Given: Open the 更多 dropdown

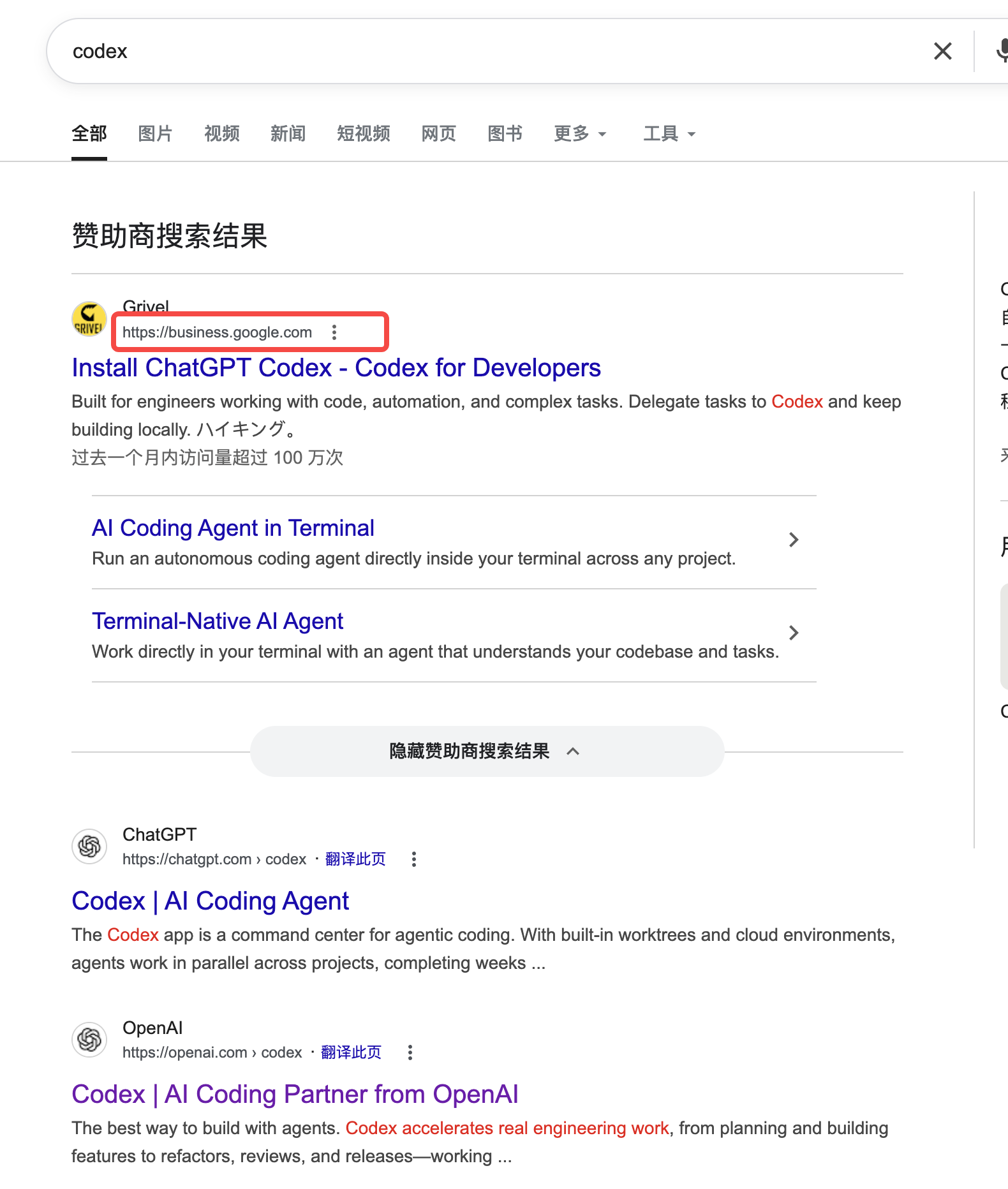Looking at the screenshot, I should (580, 134).
